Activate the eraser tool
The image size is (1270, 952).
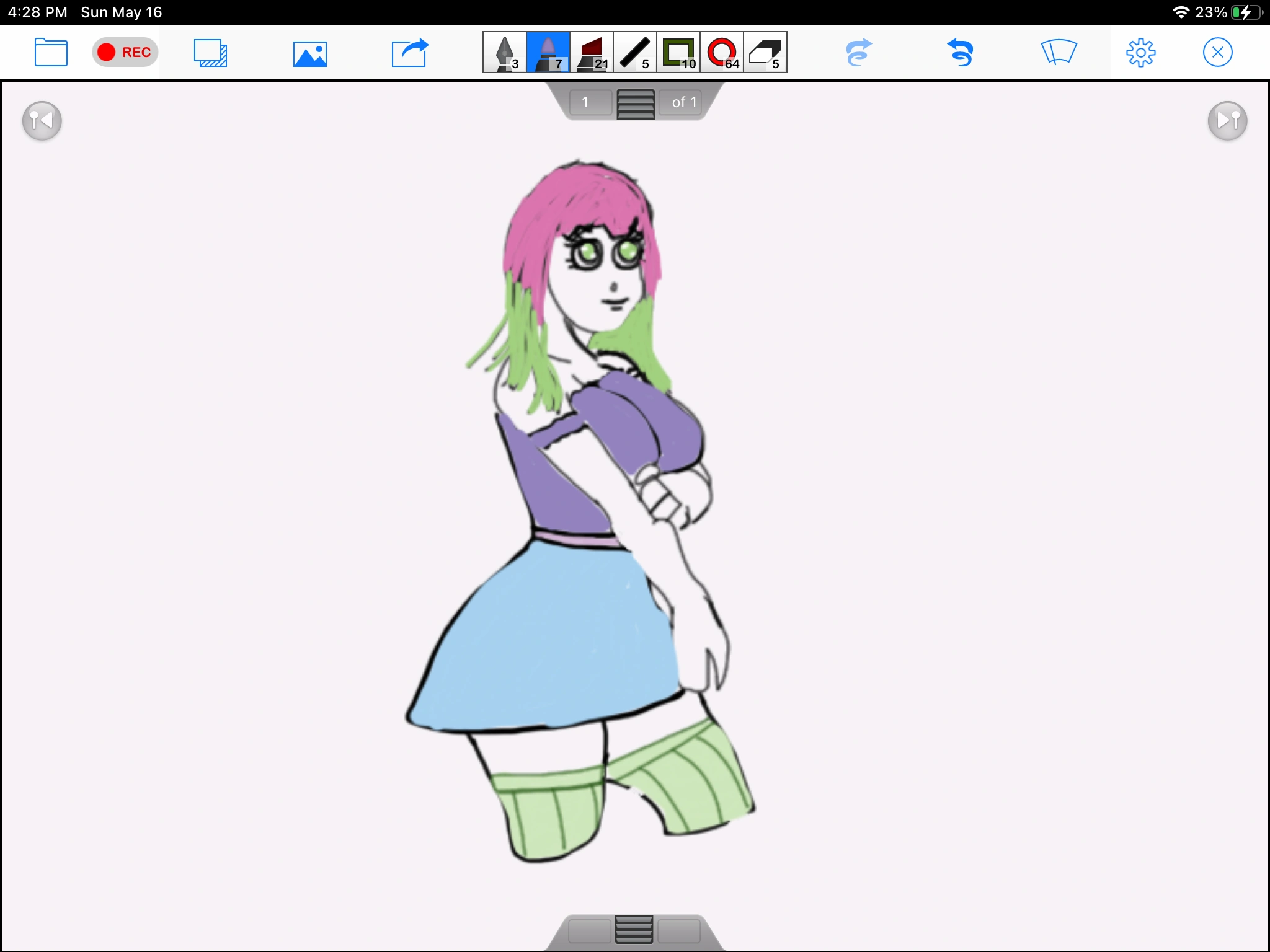765,53
